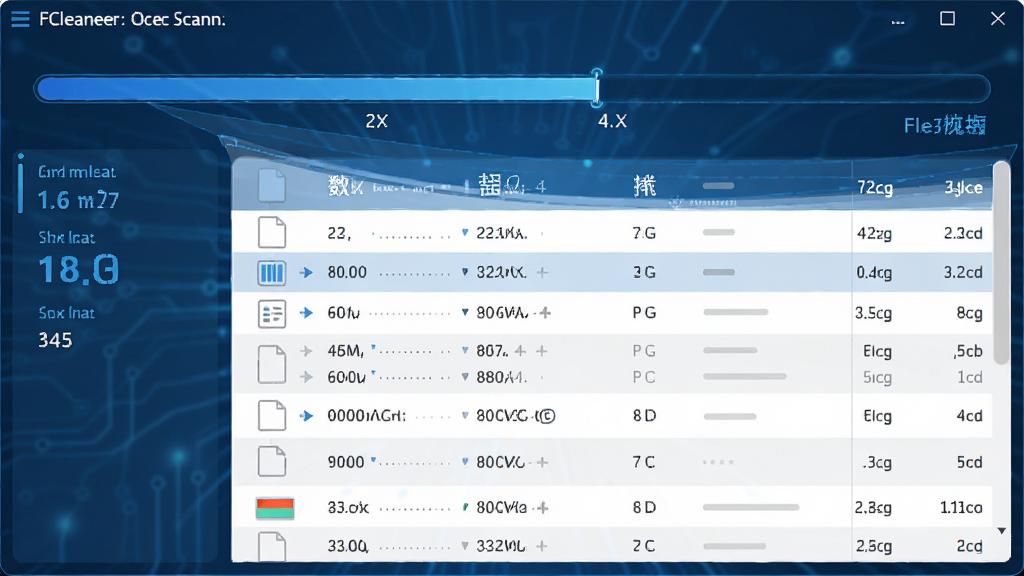1024x576 pixels.
Task: Click the striped drive icon of the 80.00 row
Action: tap(271, 272)
